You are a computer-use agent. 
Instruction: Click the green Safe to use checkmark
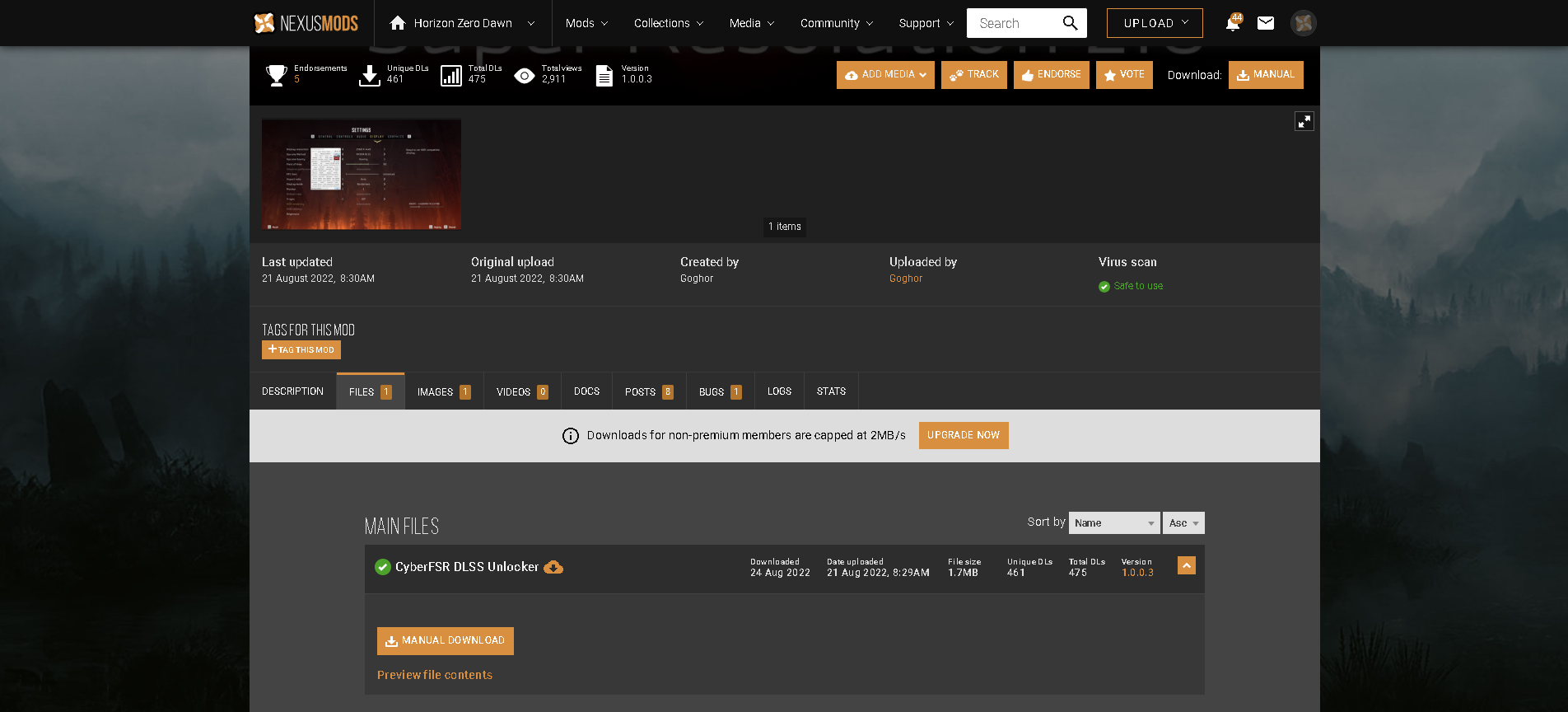(x=1104, y=287)
